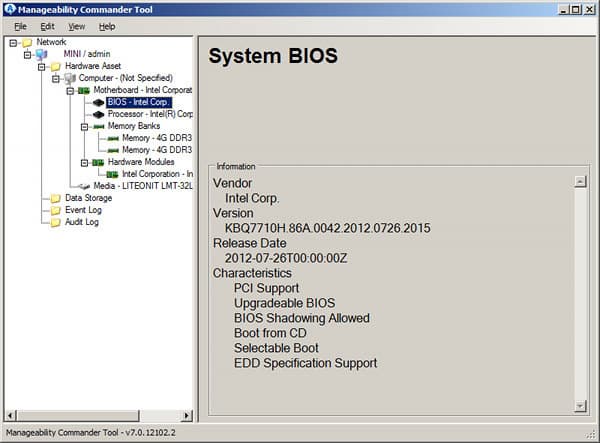Collapse the Motherboard node expander
600x443 pixels.
70,91
